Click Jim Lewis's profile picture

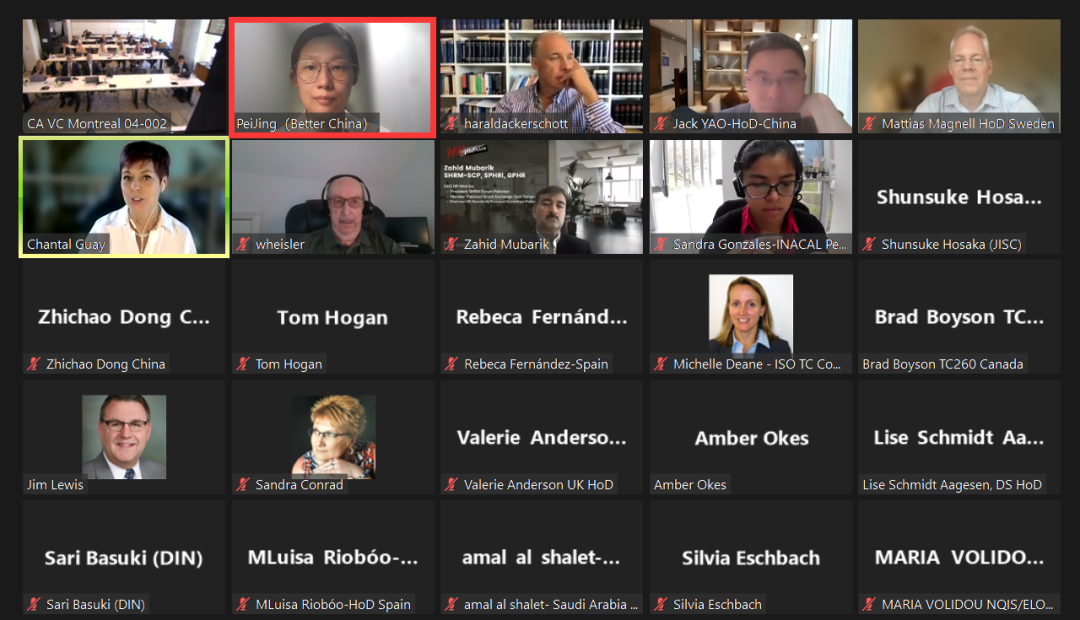pyautogui.click(x=124, y=437)
